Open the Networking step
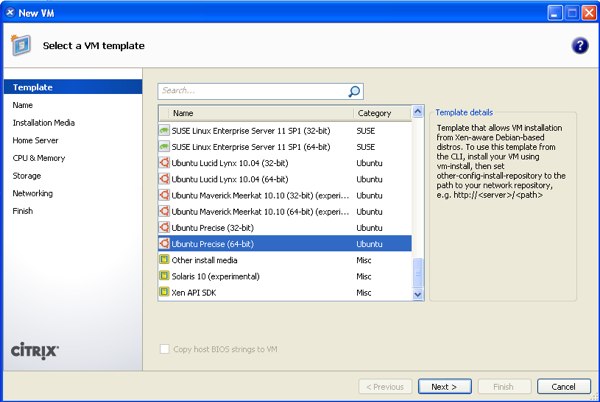 [33, 193]
